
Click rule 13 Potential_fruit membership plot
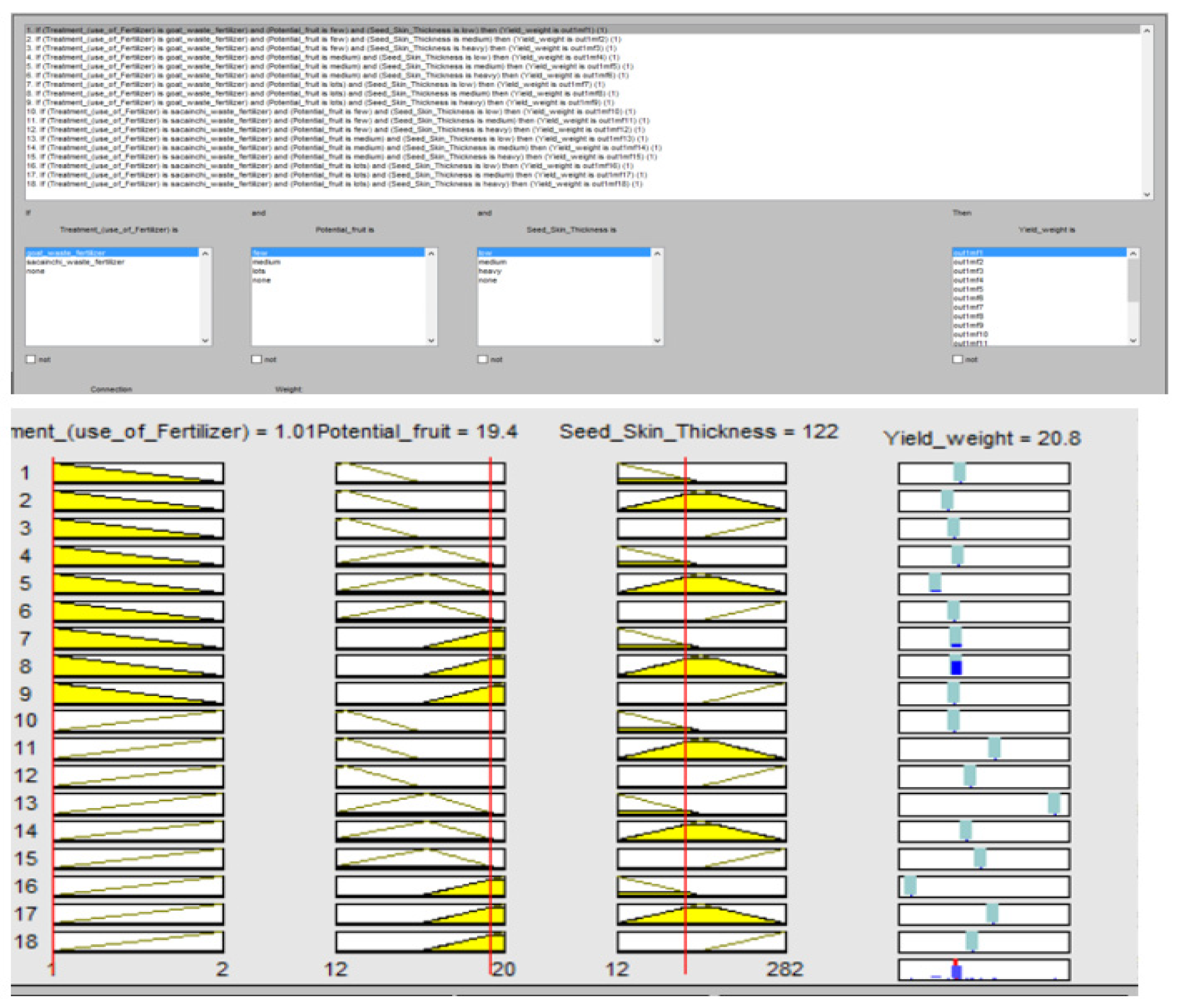click(x=420, y=804)
